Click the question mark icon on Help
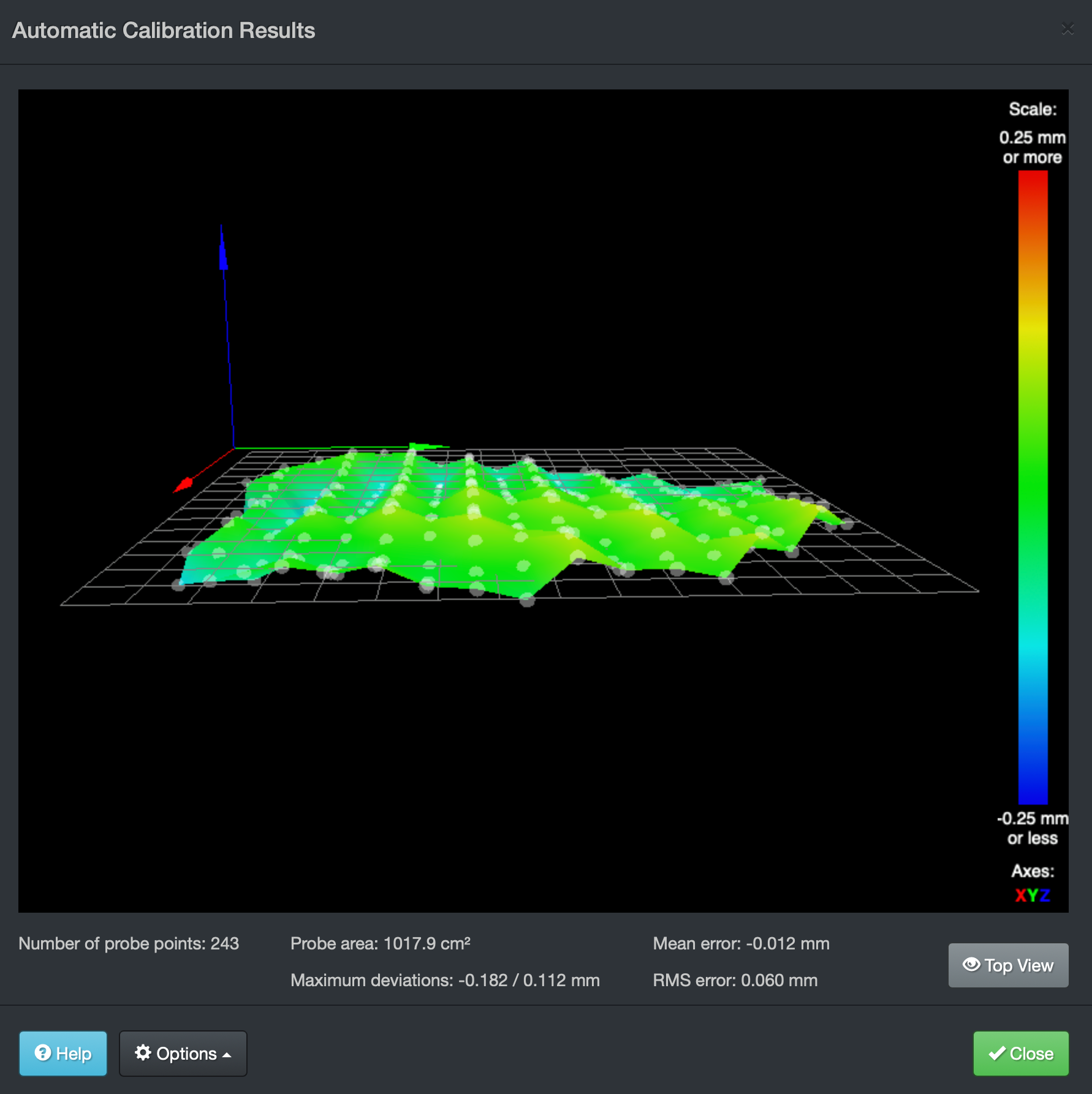1092x1094 pixels. 43,1053
